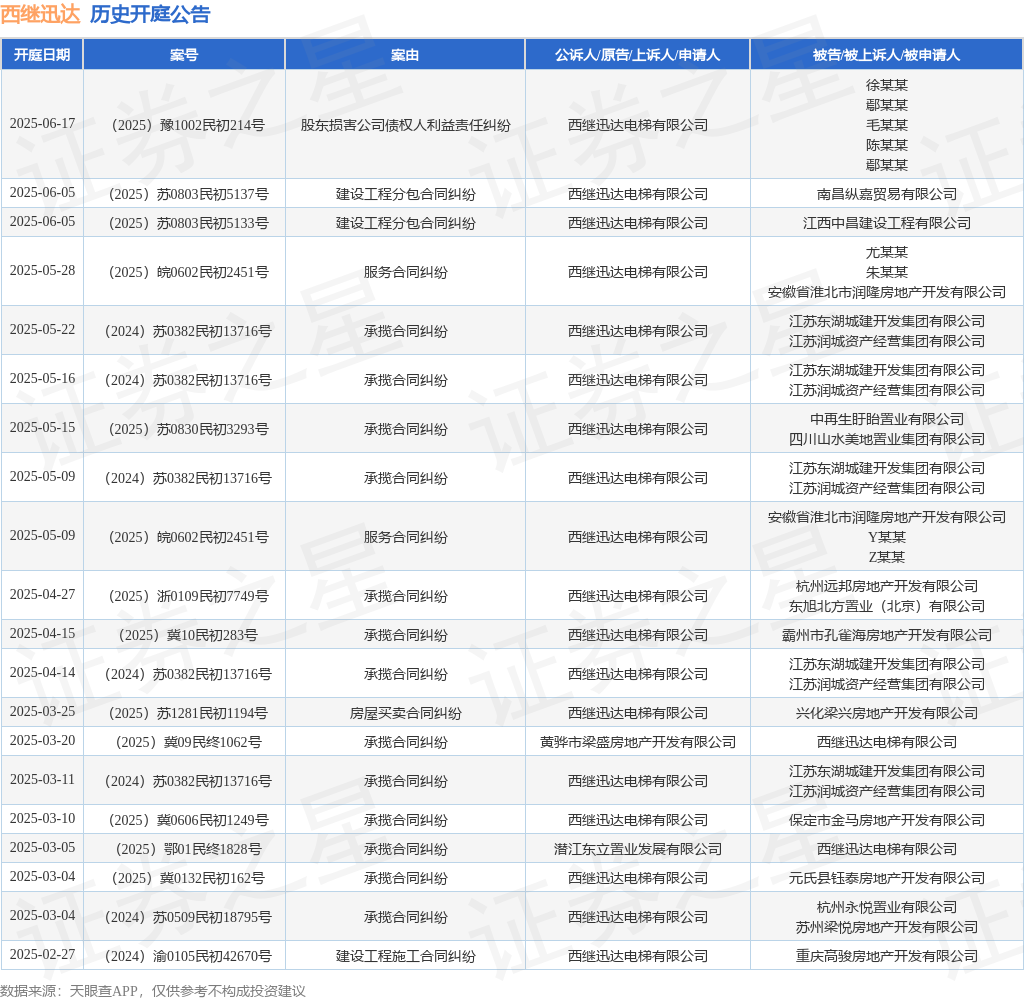Click the date 2025-03-11

tap(42, 779)
